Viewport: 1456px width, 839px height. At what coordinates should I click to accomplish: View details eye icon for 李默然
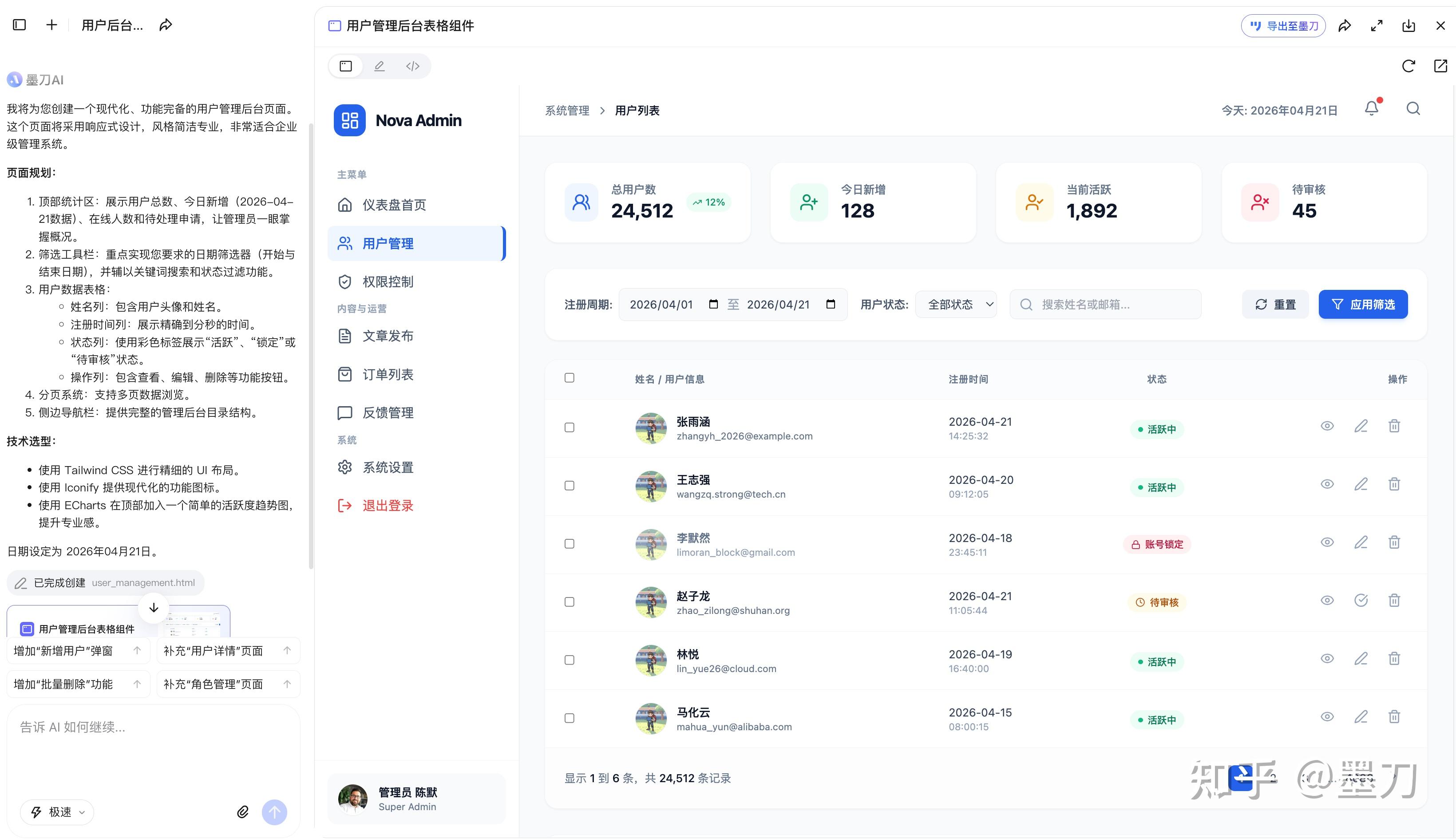tap(1327, 543)
